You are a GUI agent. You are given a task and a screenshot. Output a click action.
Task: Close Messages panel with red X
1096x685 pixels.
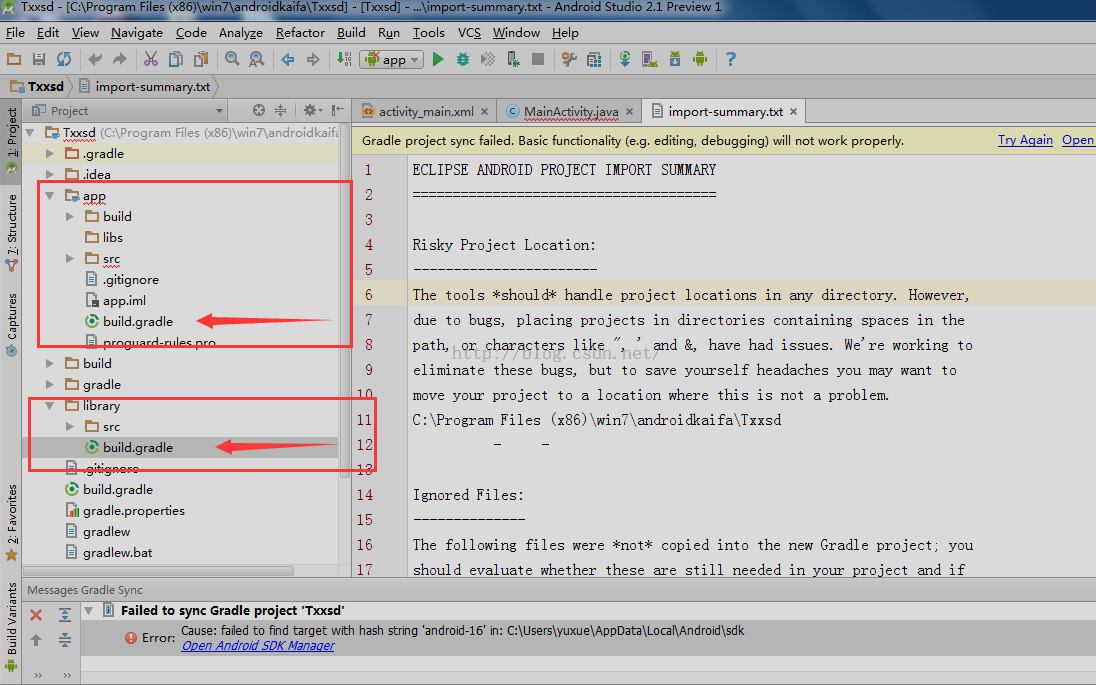point(36,615)
